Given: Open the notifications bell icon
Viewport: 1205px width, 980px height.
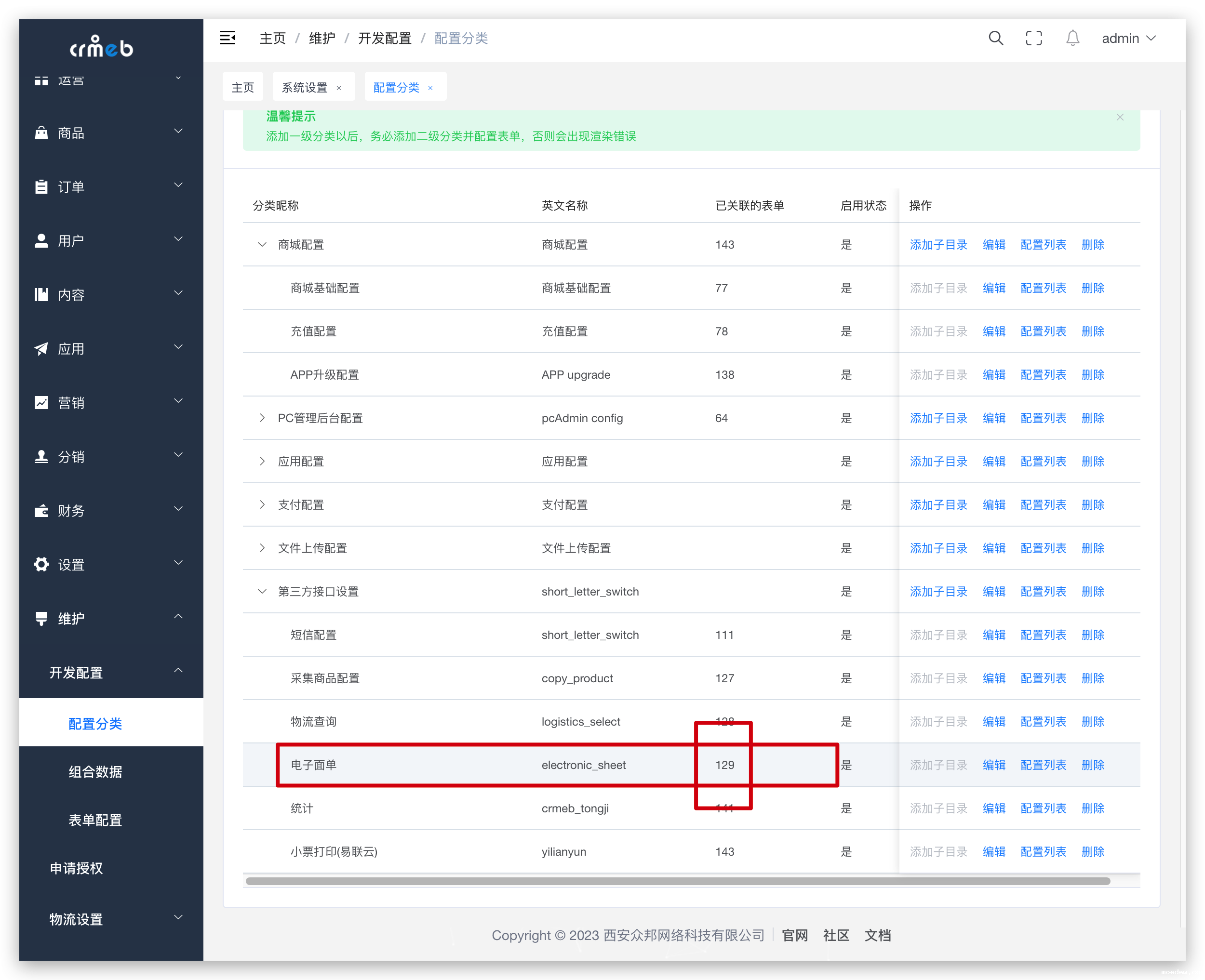Looking at the screenshot, I should pyautogui.click(x=1072, y=38).
